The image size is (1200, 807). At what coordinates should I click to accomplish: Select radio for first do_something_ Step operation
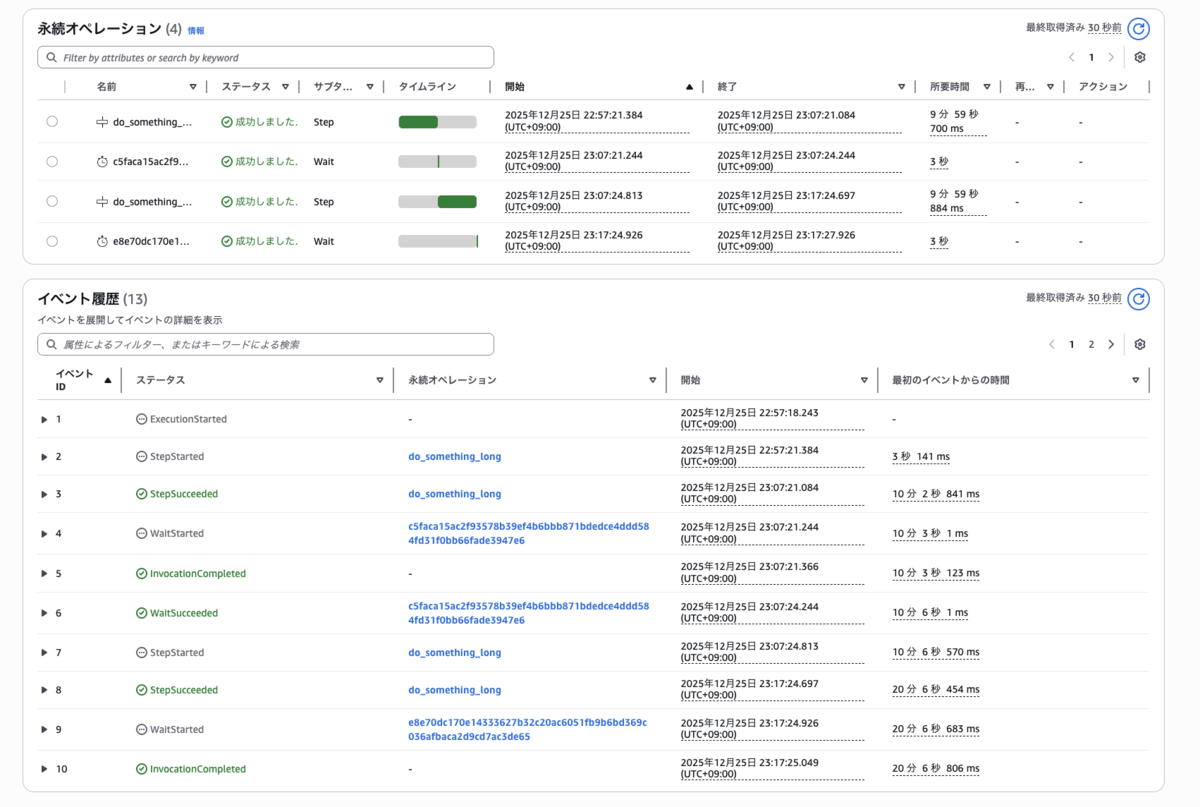click(x=52, y=121)
